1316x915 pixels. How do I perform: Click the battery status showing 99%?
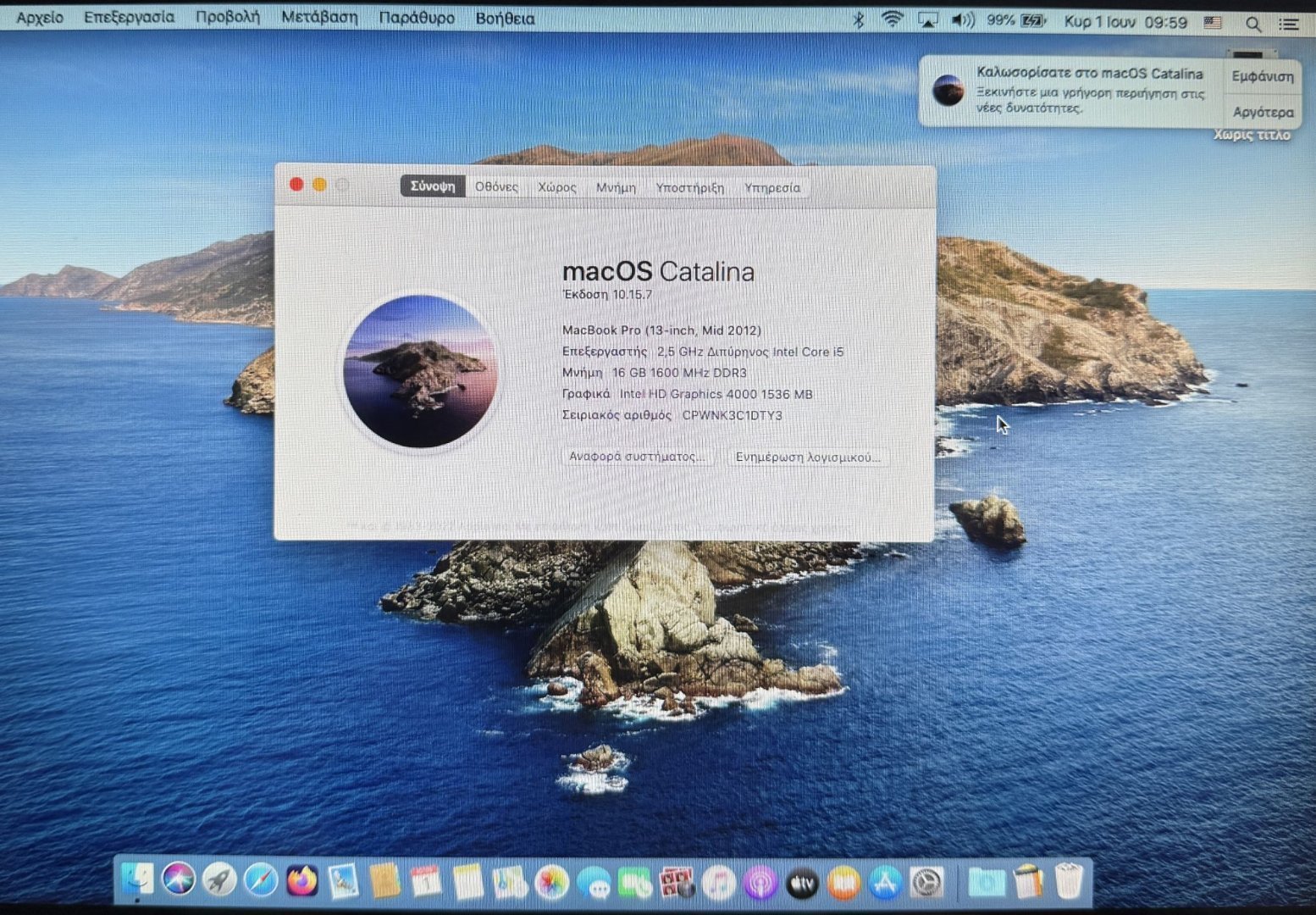tap(1016, 21)
